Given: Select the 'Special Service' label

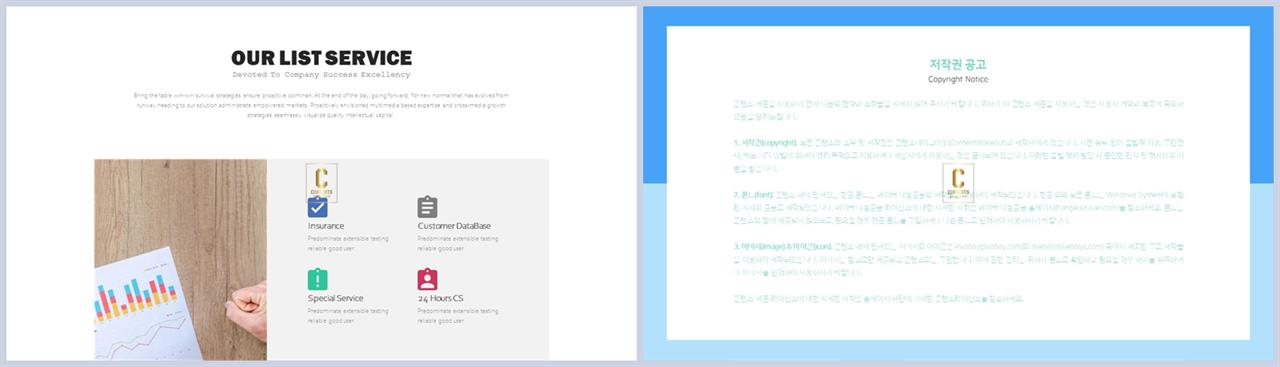Looking at the screenshot, I should [335, 298].
